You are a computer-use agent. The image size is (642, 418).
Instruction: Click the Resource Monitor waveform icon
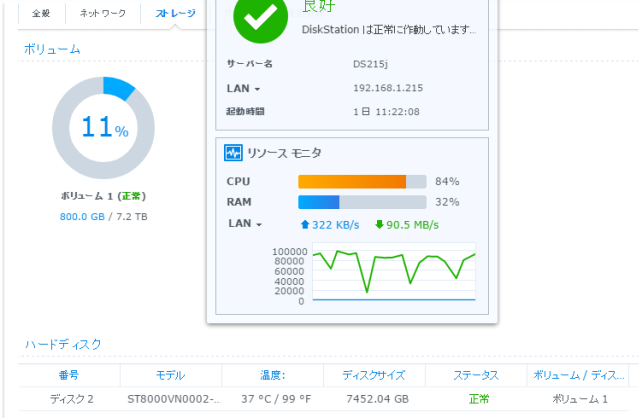[233, 153]
